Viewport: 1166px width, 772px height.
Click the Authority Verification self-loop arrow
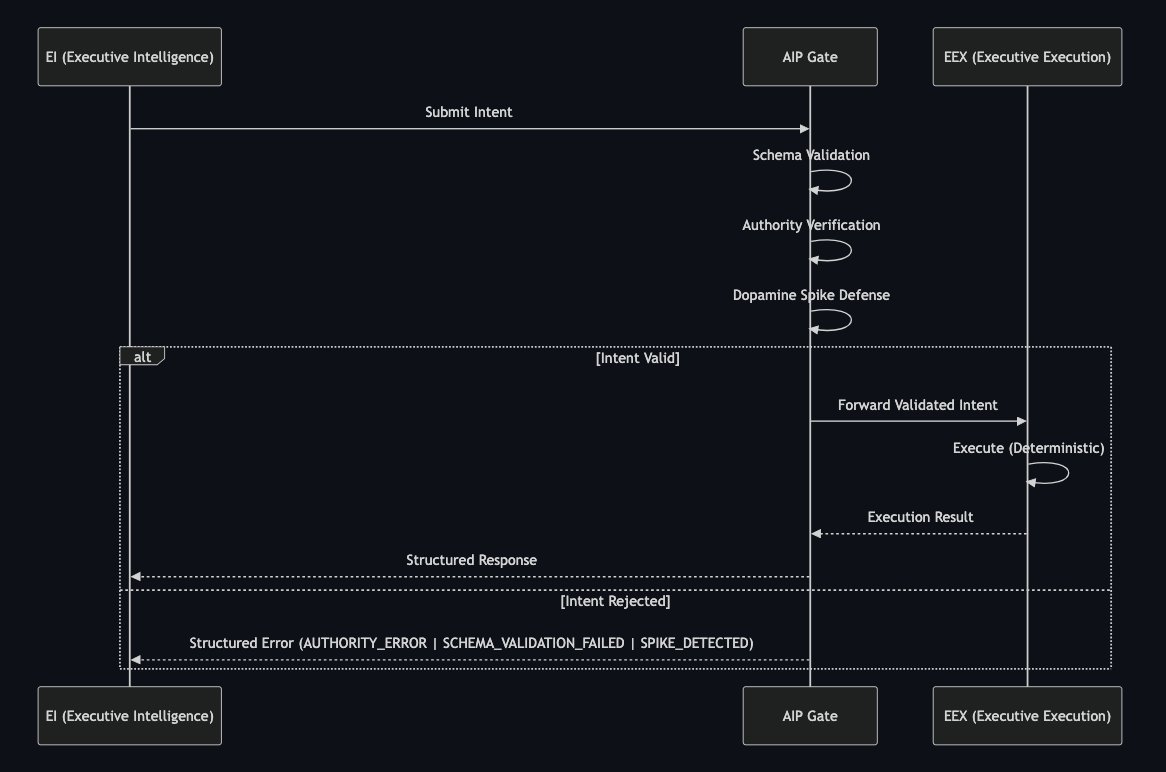pos(831,251)
